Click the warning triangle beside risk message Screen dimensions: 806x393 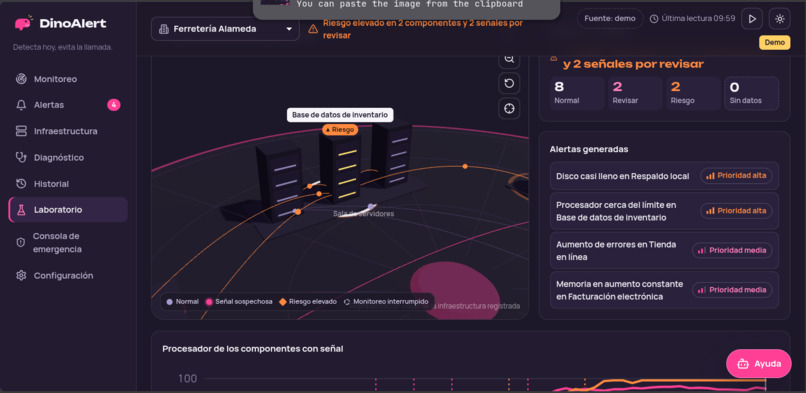(x=313, y=29)
